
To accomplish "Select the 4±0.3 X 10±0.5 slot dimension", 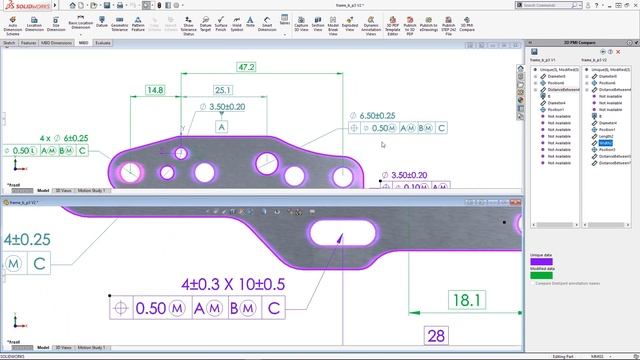I will pos(233,284).
